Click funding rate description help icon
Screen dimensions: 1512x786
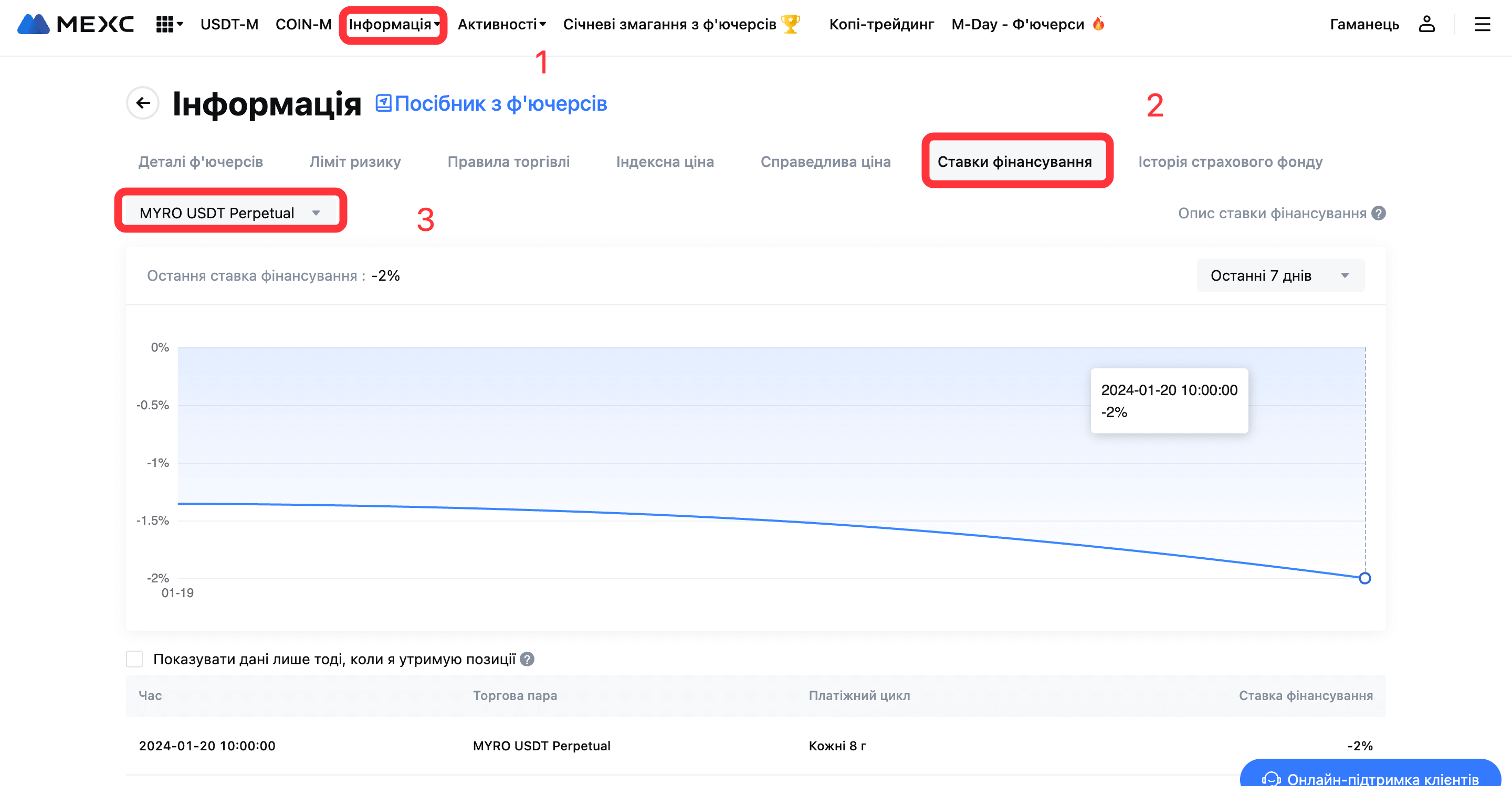(x=1379, y=213)
